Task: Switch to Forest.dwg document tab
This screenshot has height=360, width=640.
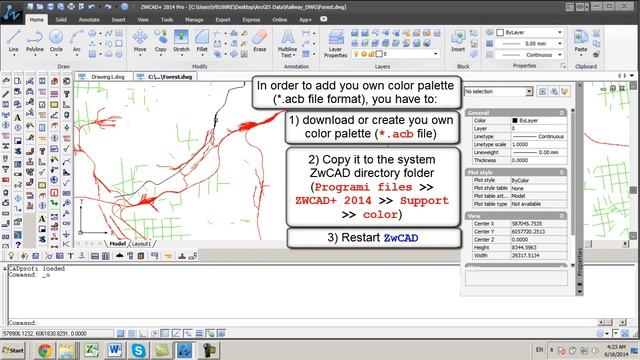Action: click(166, 76)
